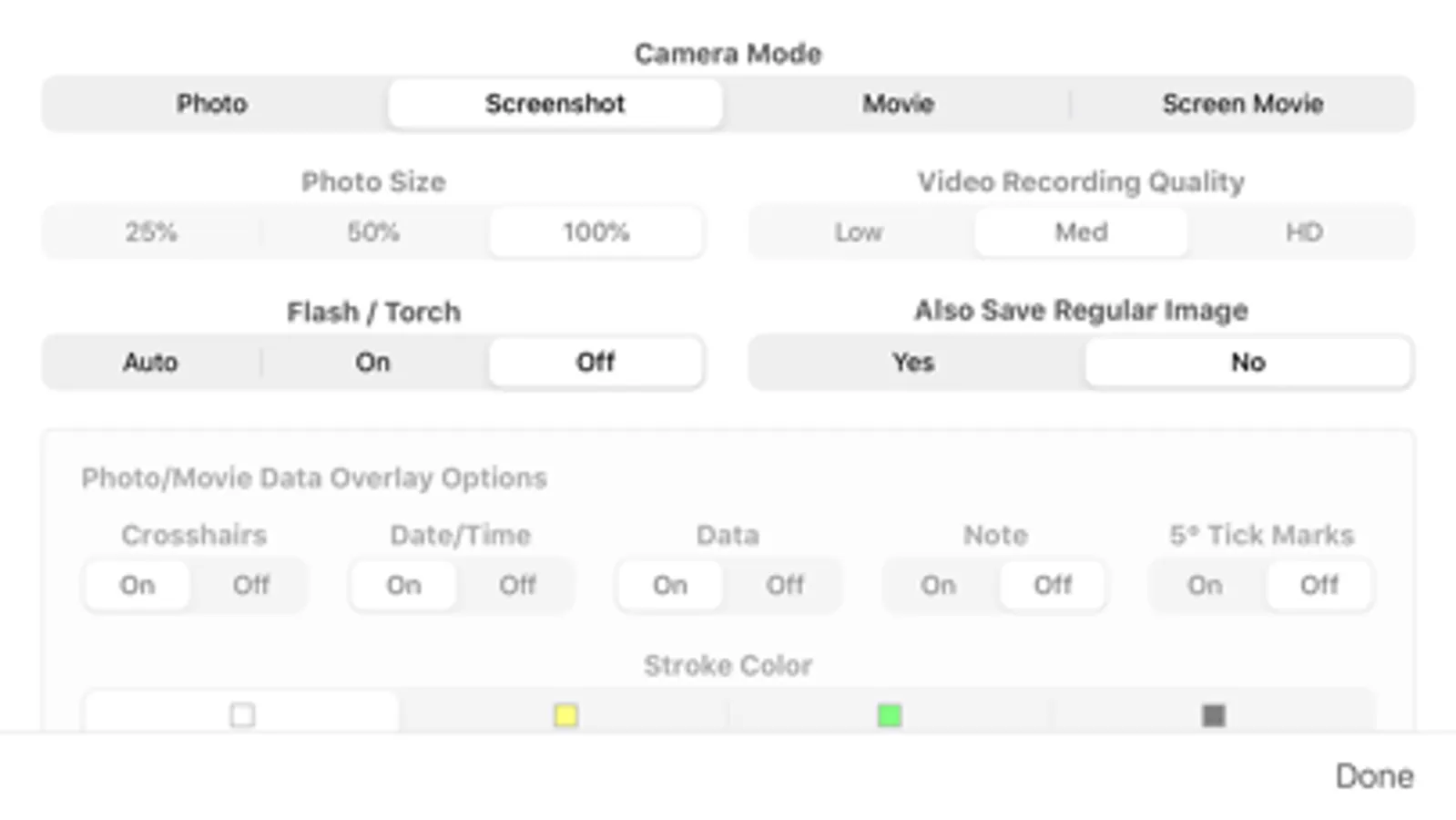Select the gray stroke color swatch

click(1213, 715)
